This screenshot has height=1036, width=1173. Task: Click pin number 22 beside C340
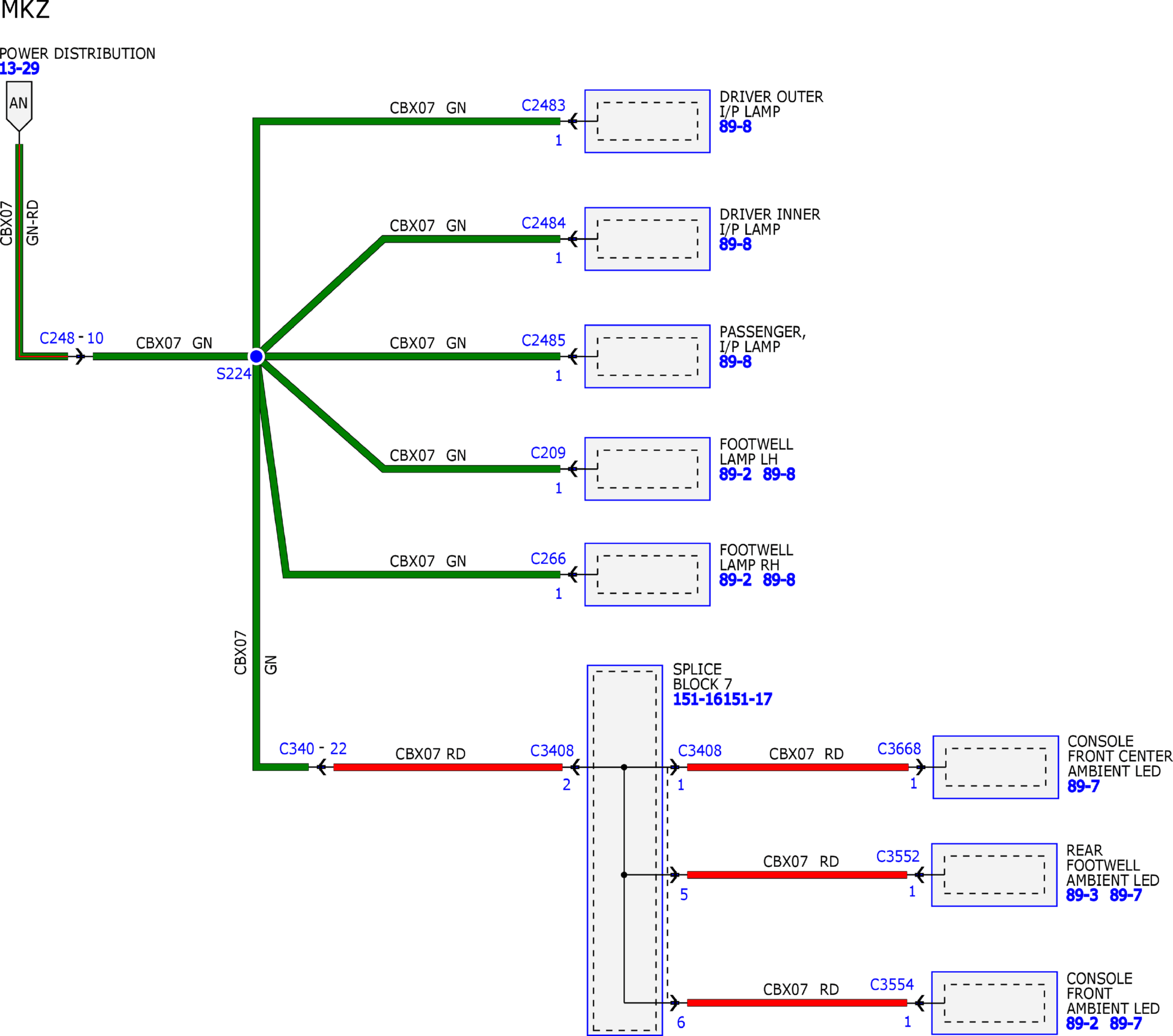[338, 748]
